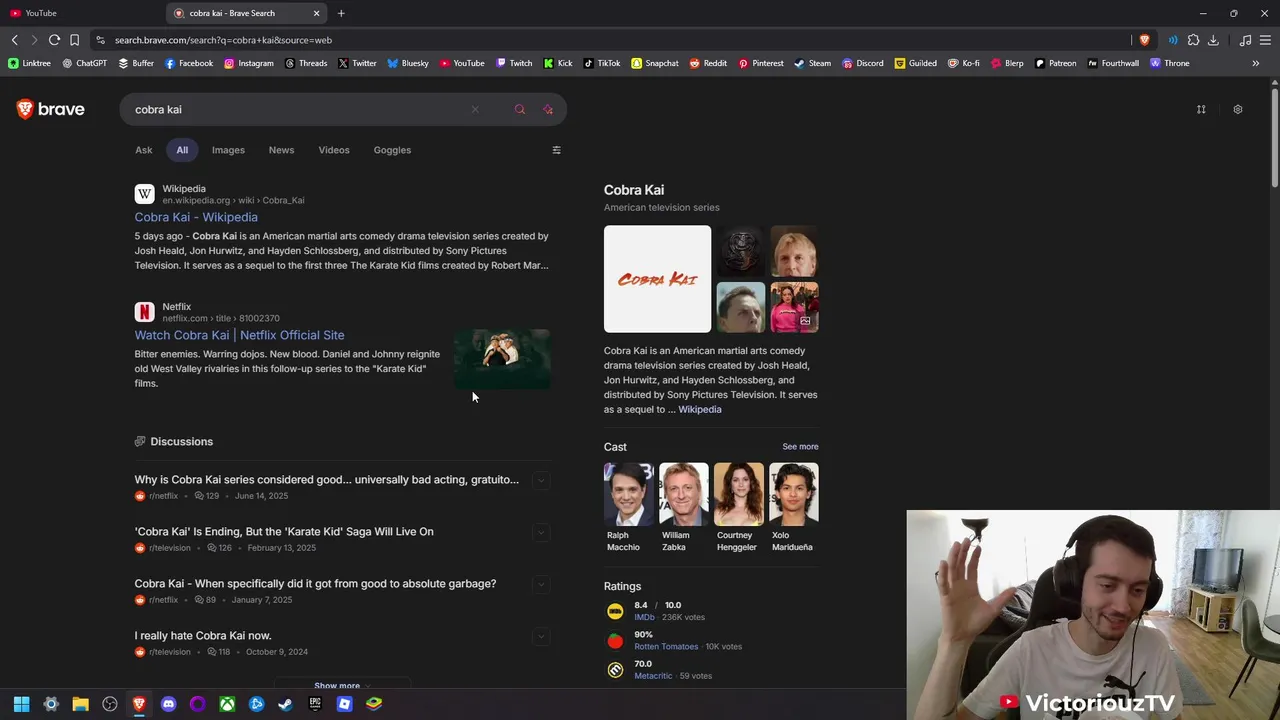Open the TikTok bookmark
Viewport: 1280px width, 720px height.
pyautogui.click(x=603, y=63)
